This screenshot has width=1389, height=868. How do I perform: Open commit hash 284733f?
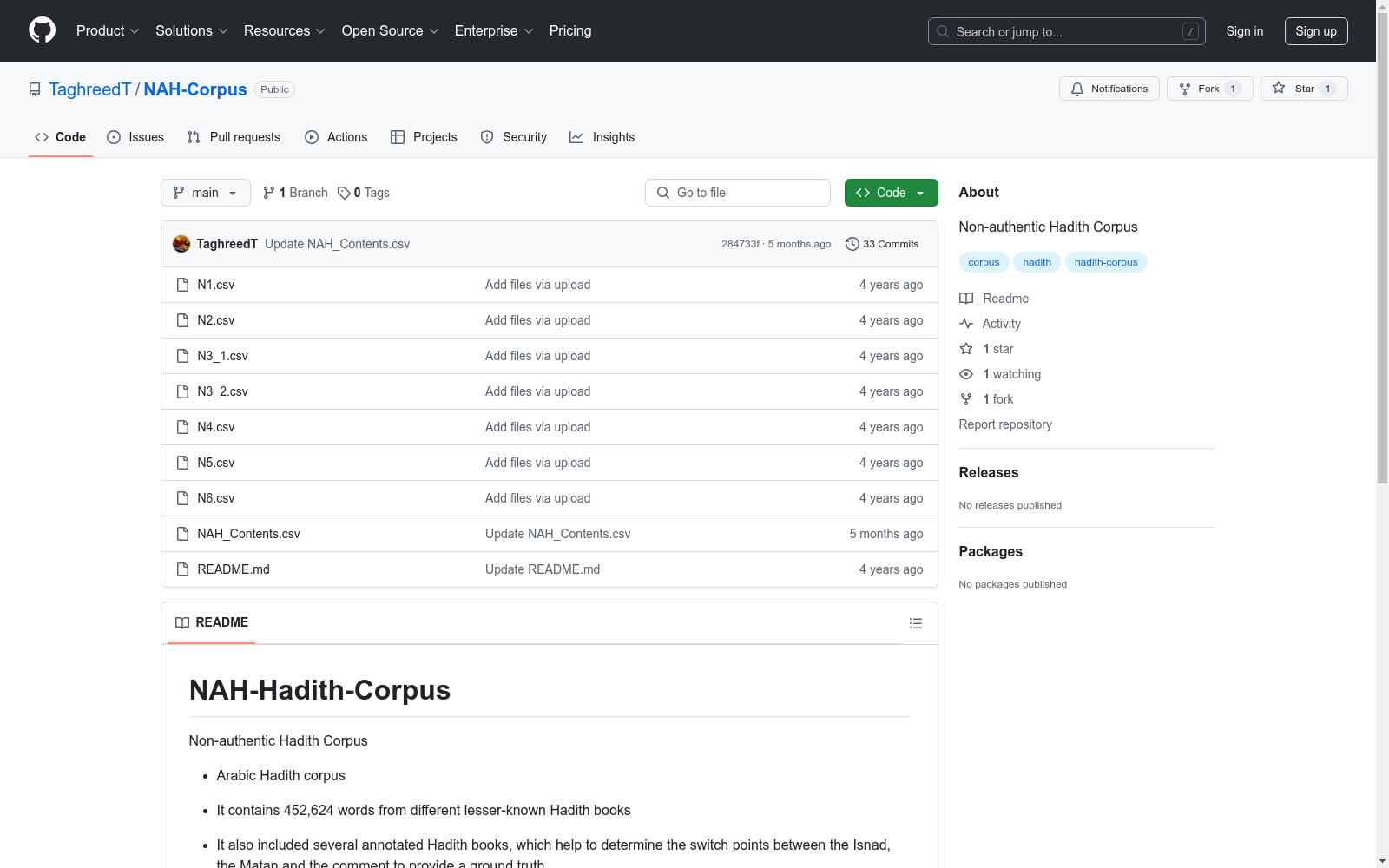pyautogui.click(x=741, y=244)
